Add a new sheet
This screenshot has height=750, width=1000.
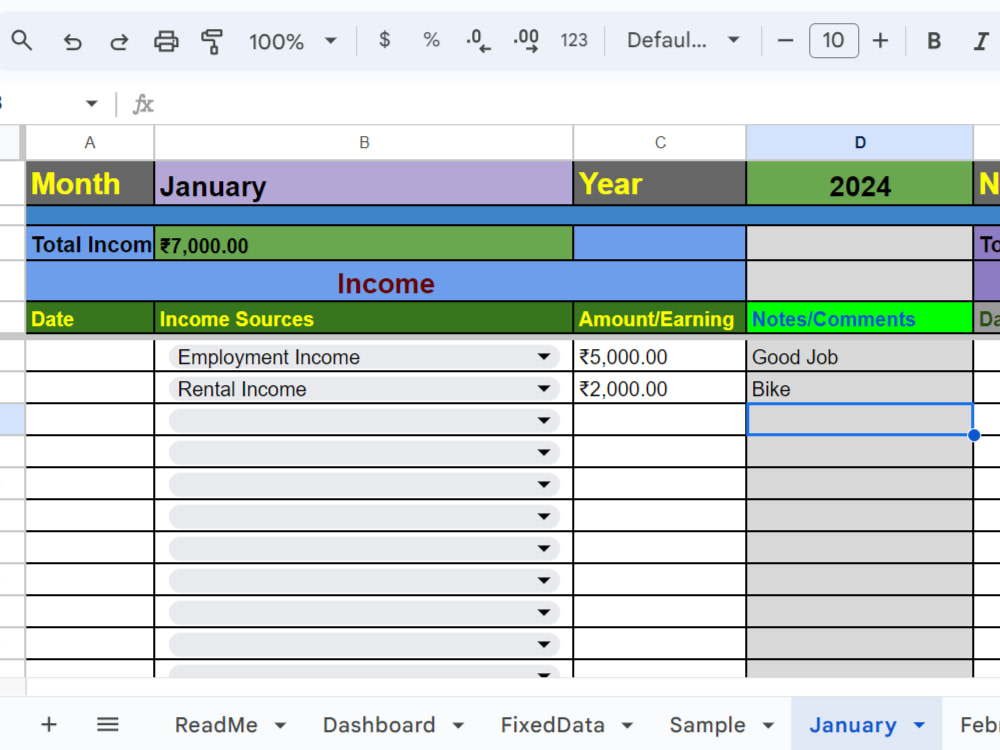48,724
